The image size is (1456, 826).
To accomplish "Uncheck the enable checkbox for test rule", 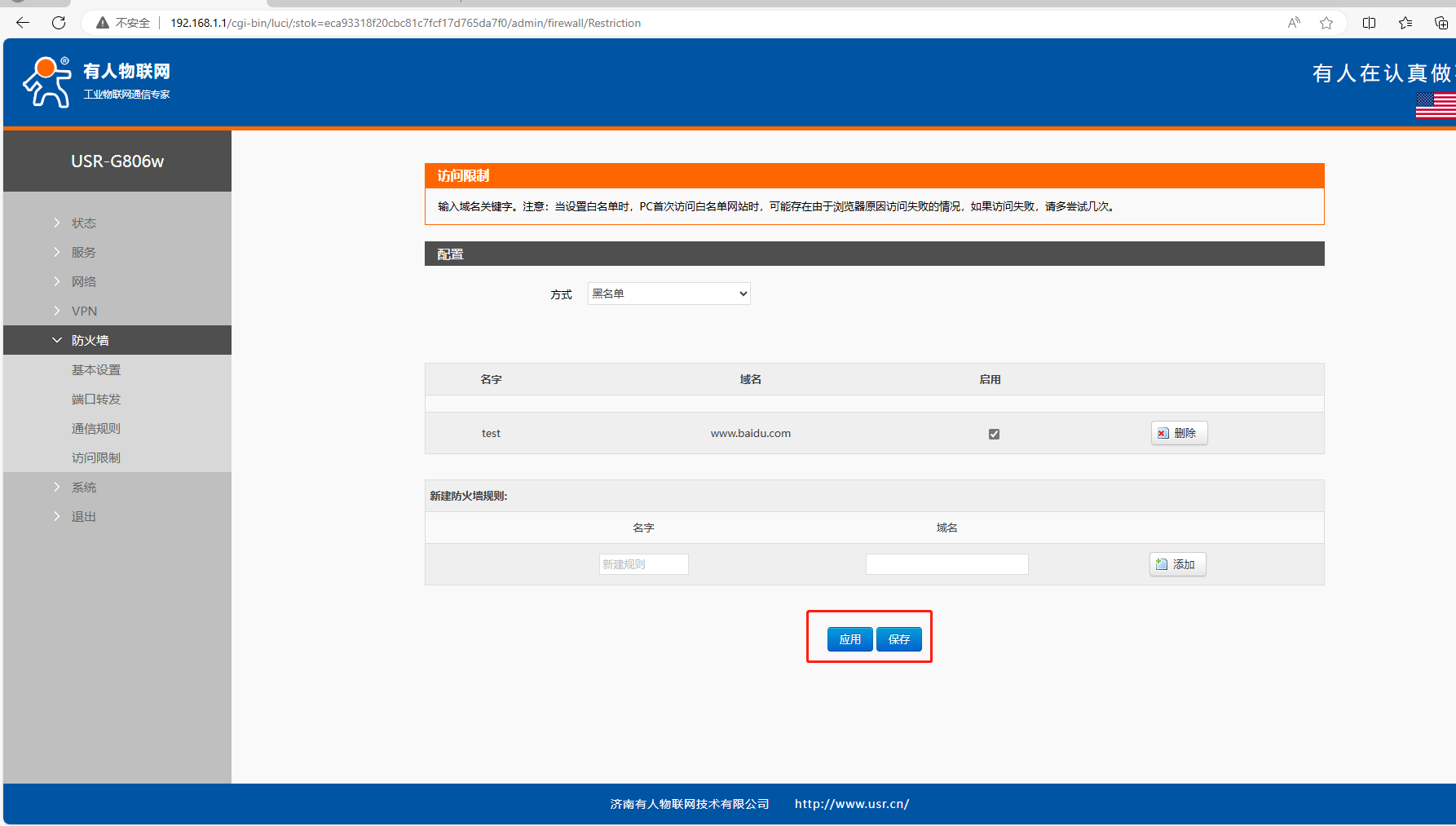I will [994, 434].
